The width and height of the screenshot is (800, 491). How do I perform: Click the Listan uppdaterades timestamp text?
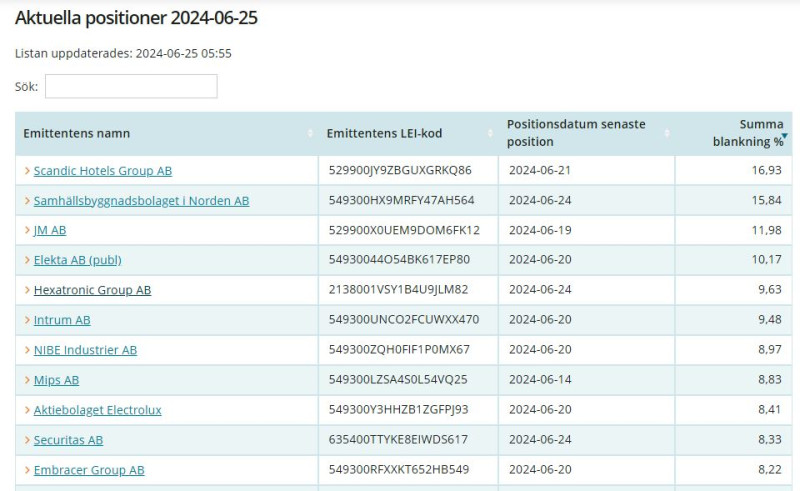click(x=123, y=54)
